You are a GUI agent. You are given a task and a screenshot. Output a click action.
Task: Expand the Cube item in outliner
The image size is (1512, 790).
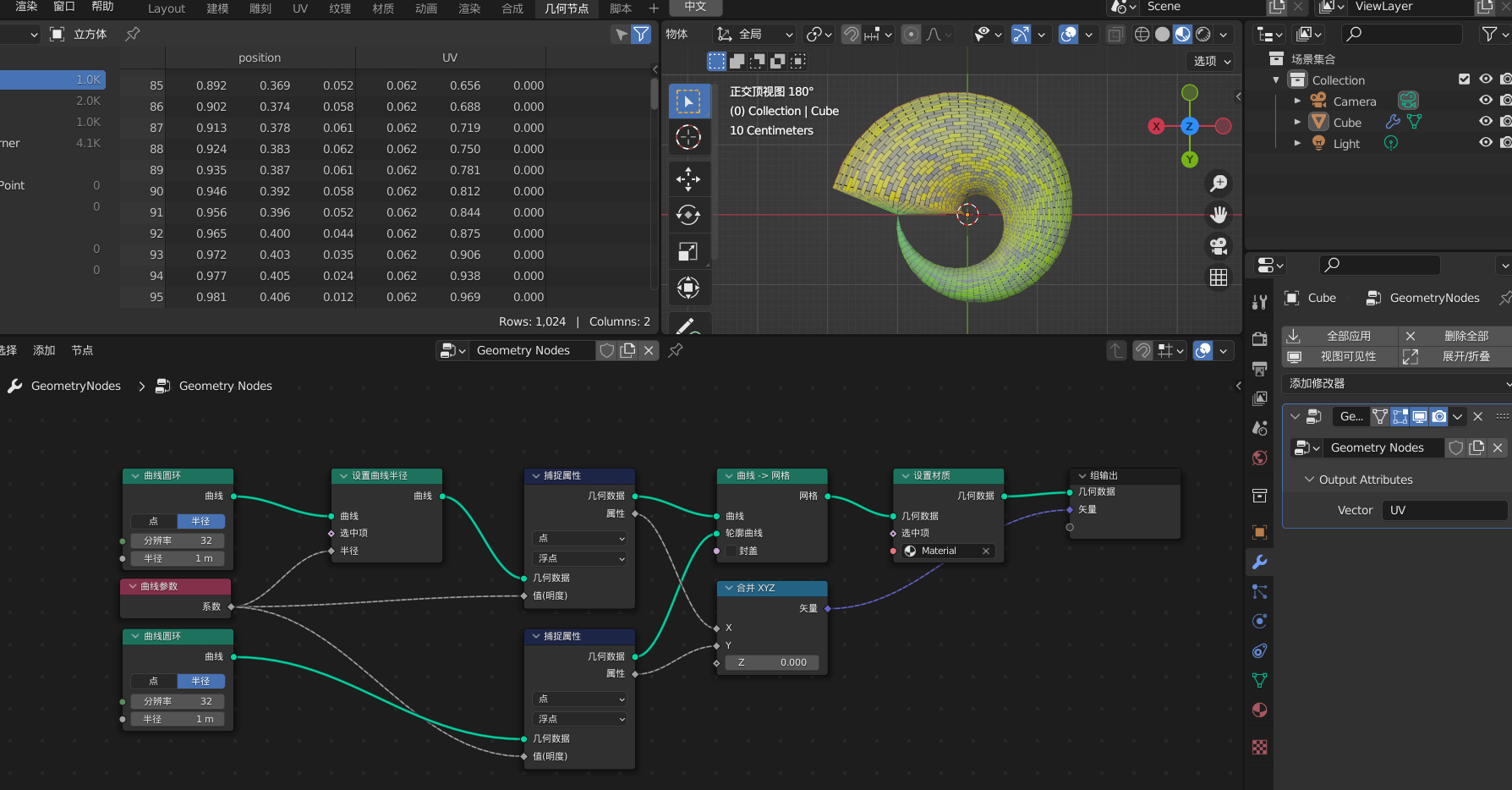[1297, 122]
